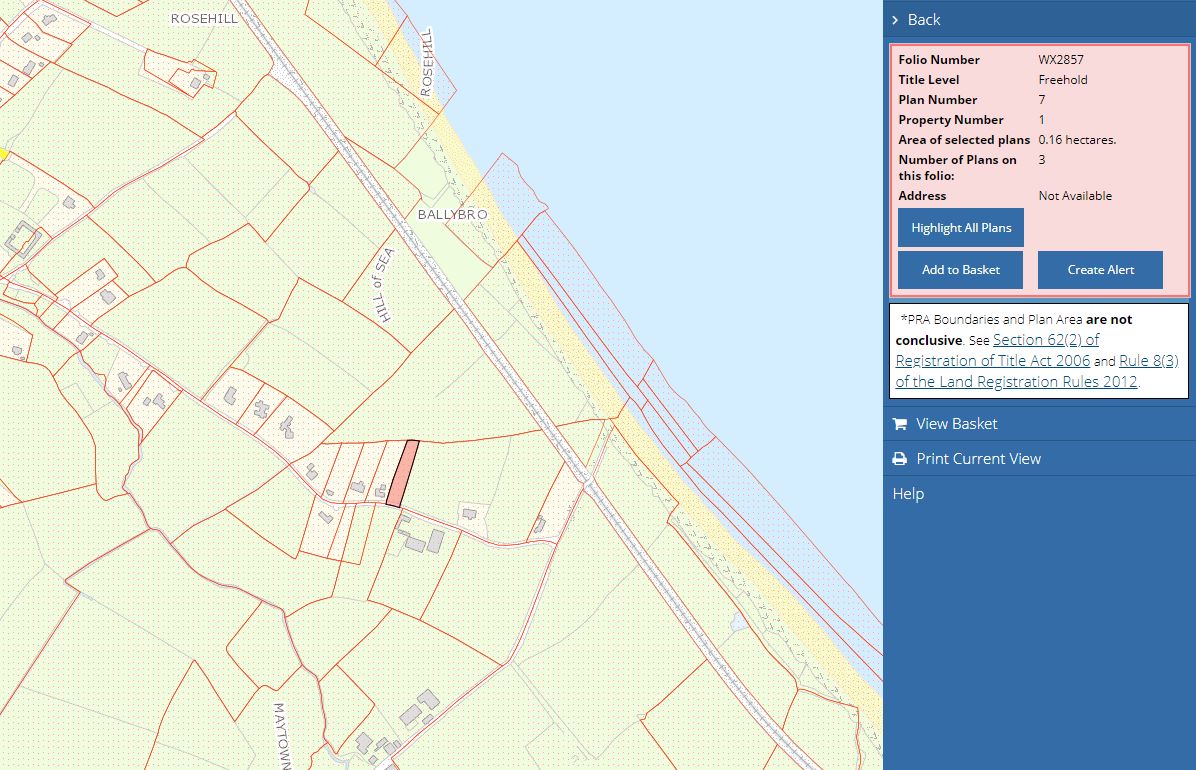Open Section 62(2) Registration of Title Act link
The image size is (1196, 770).
pyautogui.click(x=996, y=350)
